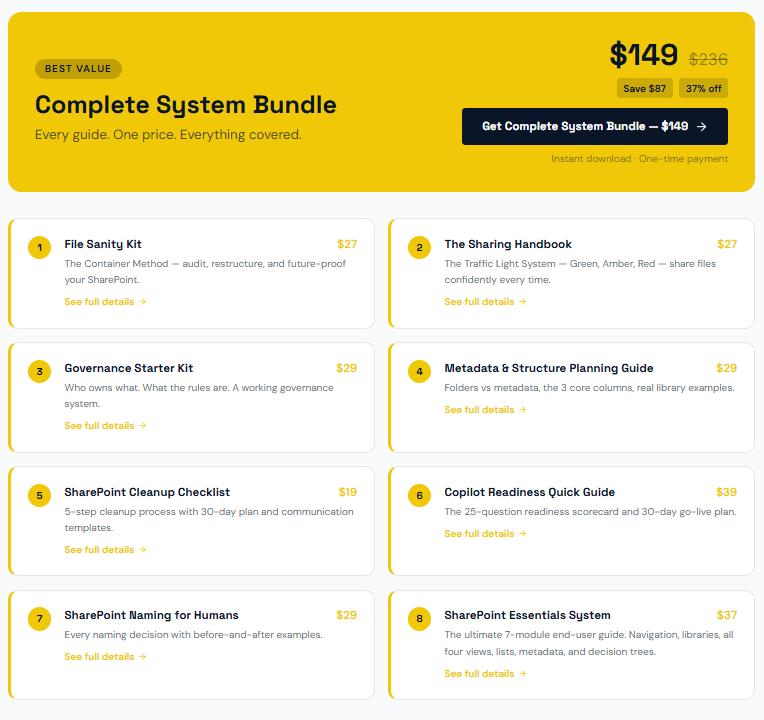View full details for Governance Starter Kit
This screenshot has width=764, height=720.
pos(105,426)
